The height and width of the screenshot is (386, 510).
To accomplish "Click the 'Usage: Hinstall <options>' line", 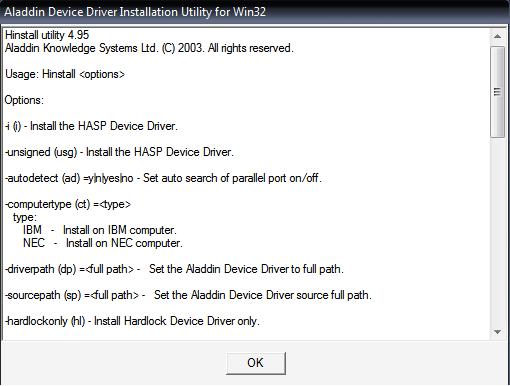I will [65, 74].
